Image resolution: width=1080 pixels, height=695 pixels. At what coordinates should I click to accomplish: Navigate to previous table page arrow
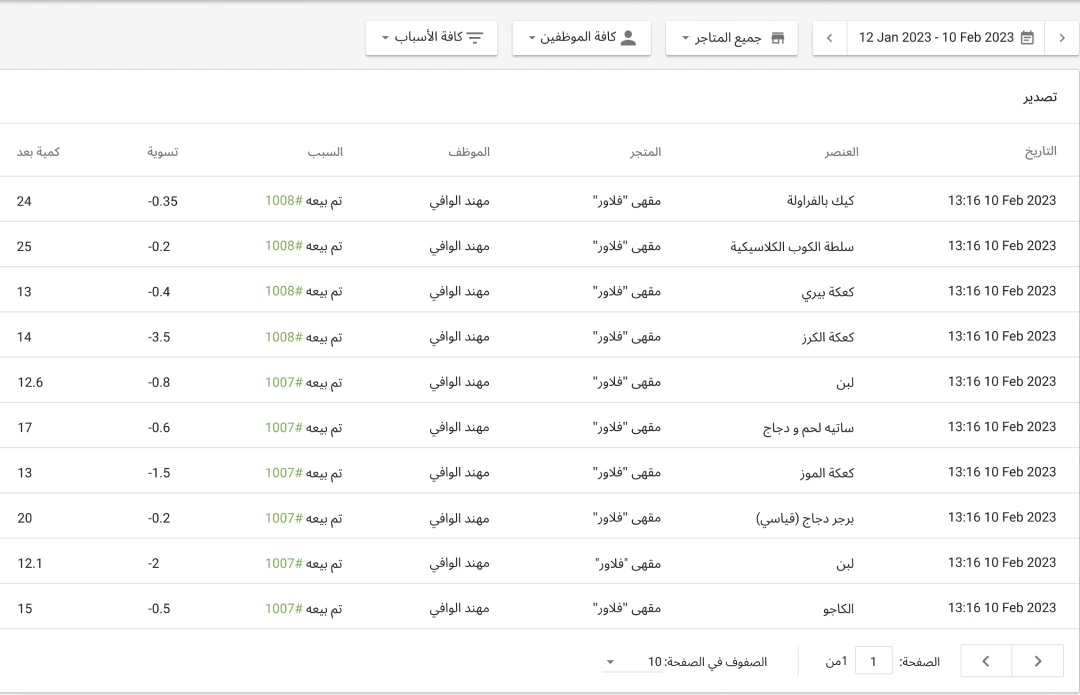985,661
